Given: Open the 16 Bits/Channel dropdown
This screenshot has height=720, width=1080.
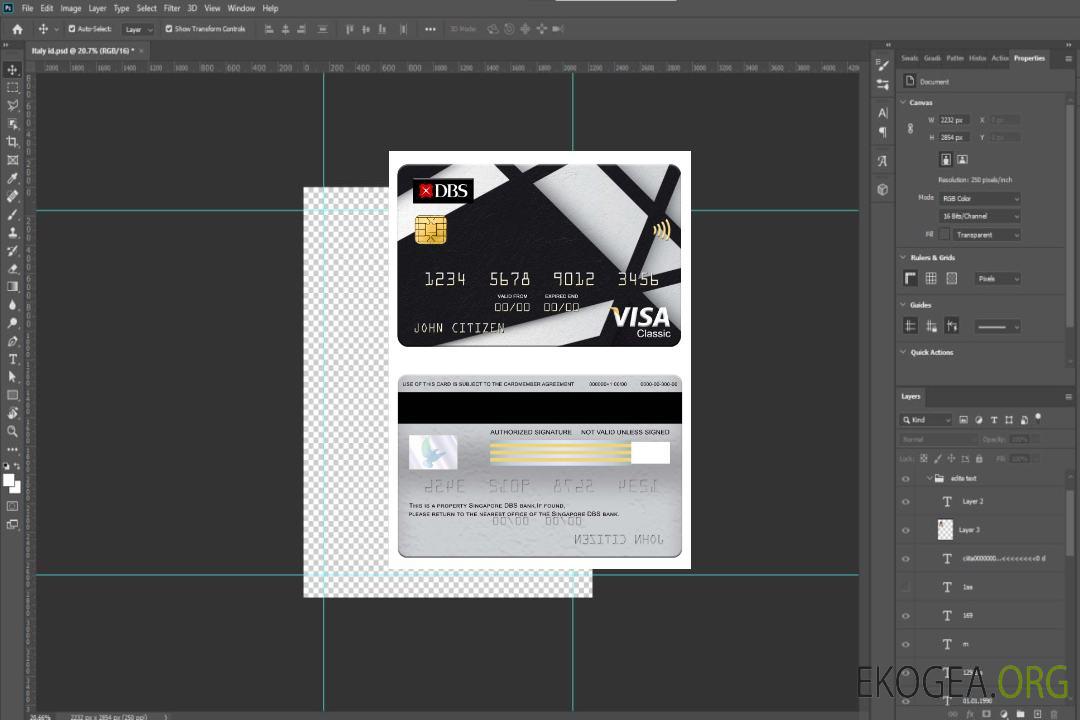Looking at the screenshot, I should [x=979, y=216].
